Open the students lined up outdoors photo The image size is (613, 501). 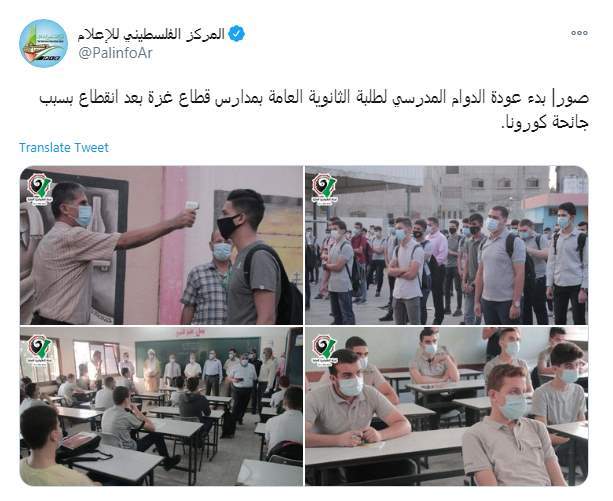[x=446, y=245]
